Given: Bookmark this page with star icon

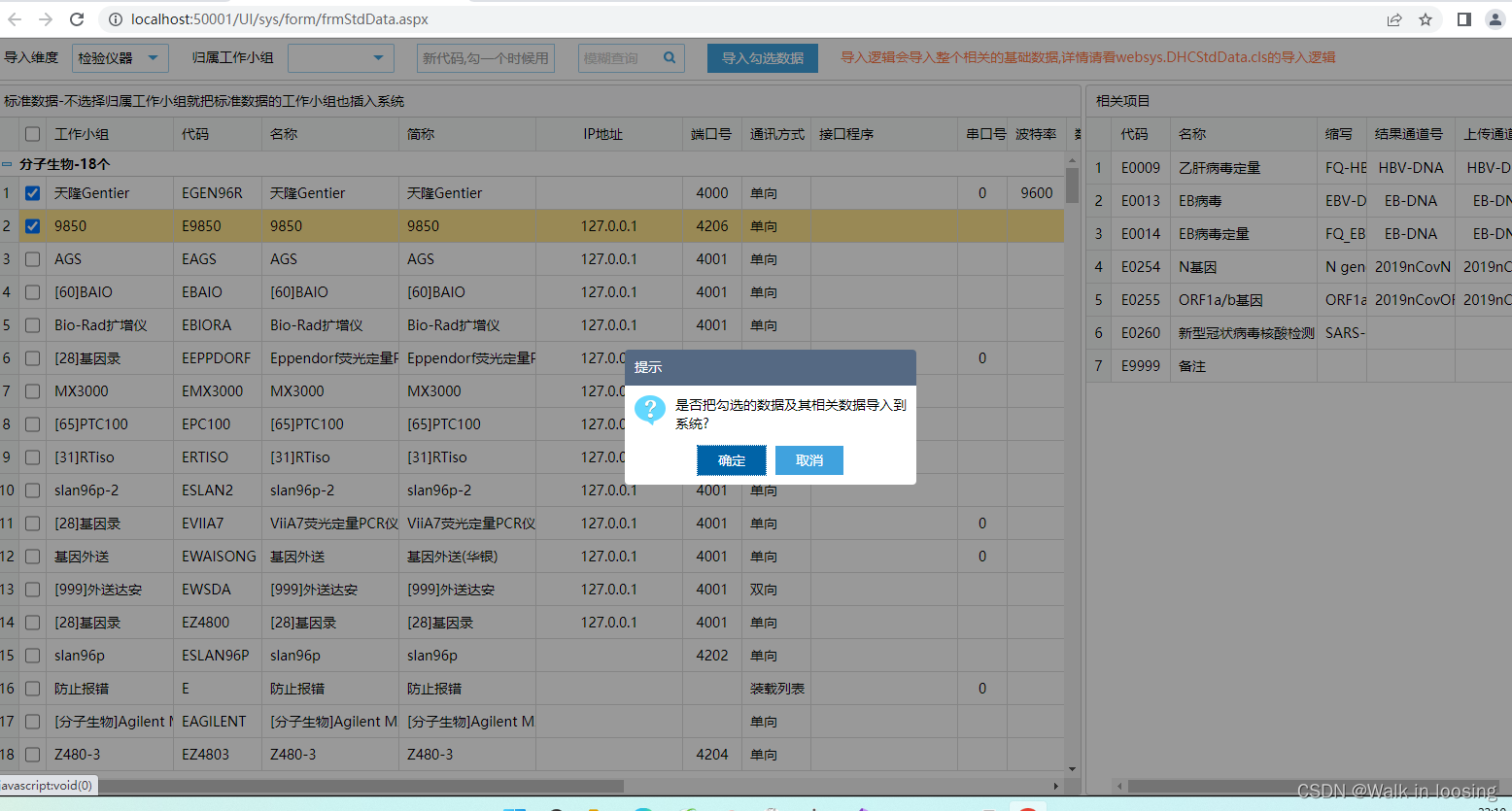Looking at the screenshot, I should click(1426, 19).
